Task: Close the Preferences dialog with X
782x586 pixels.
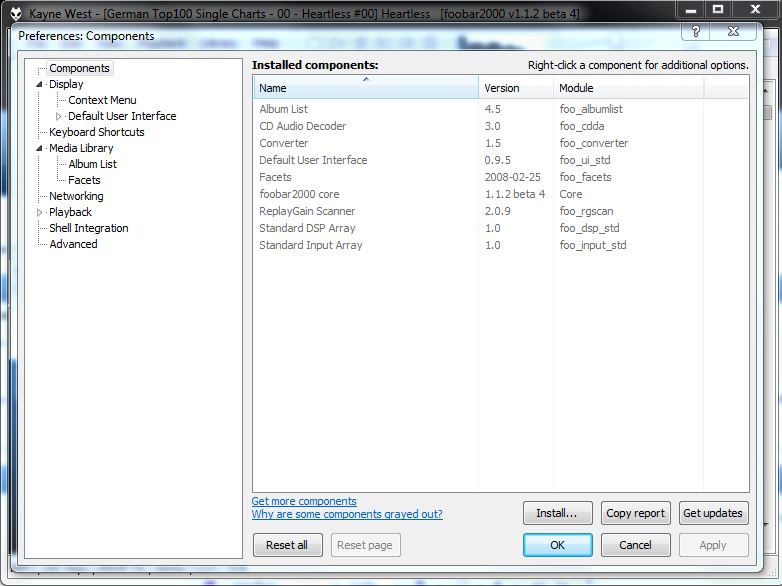Action: (733, 31)
